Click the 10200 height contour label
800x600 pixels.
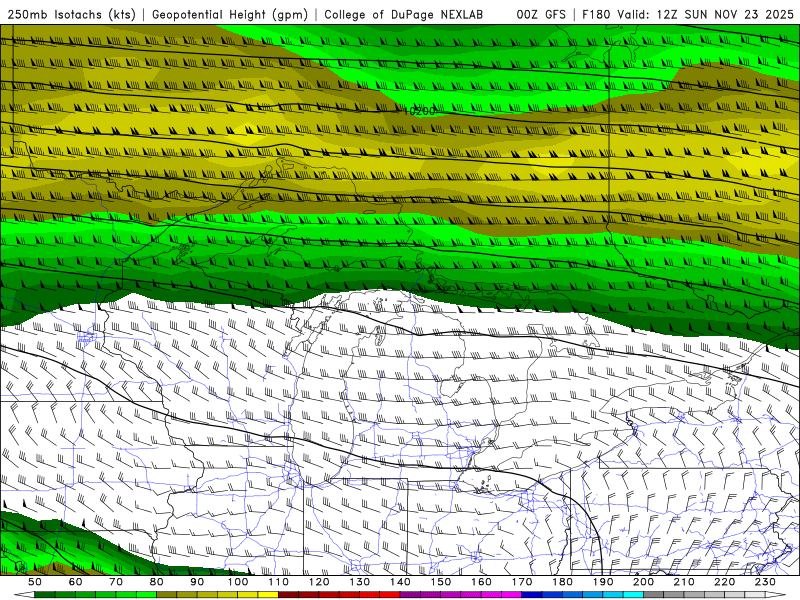pos(419,111)
